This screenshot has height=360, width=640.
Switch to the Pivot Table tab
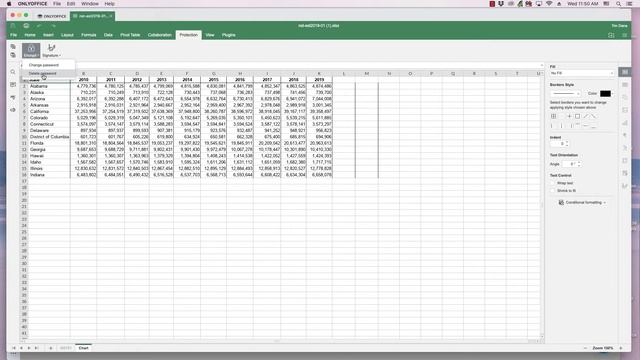[x=130, y=35]
